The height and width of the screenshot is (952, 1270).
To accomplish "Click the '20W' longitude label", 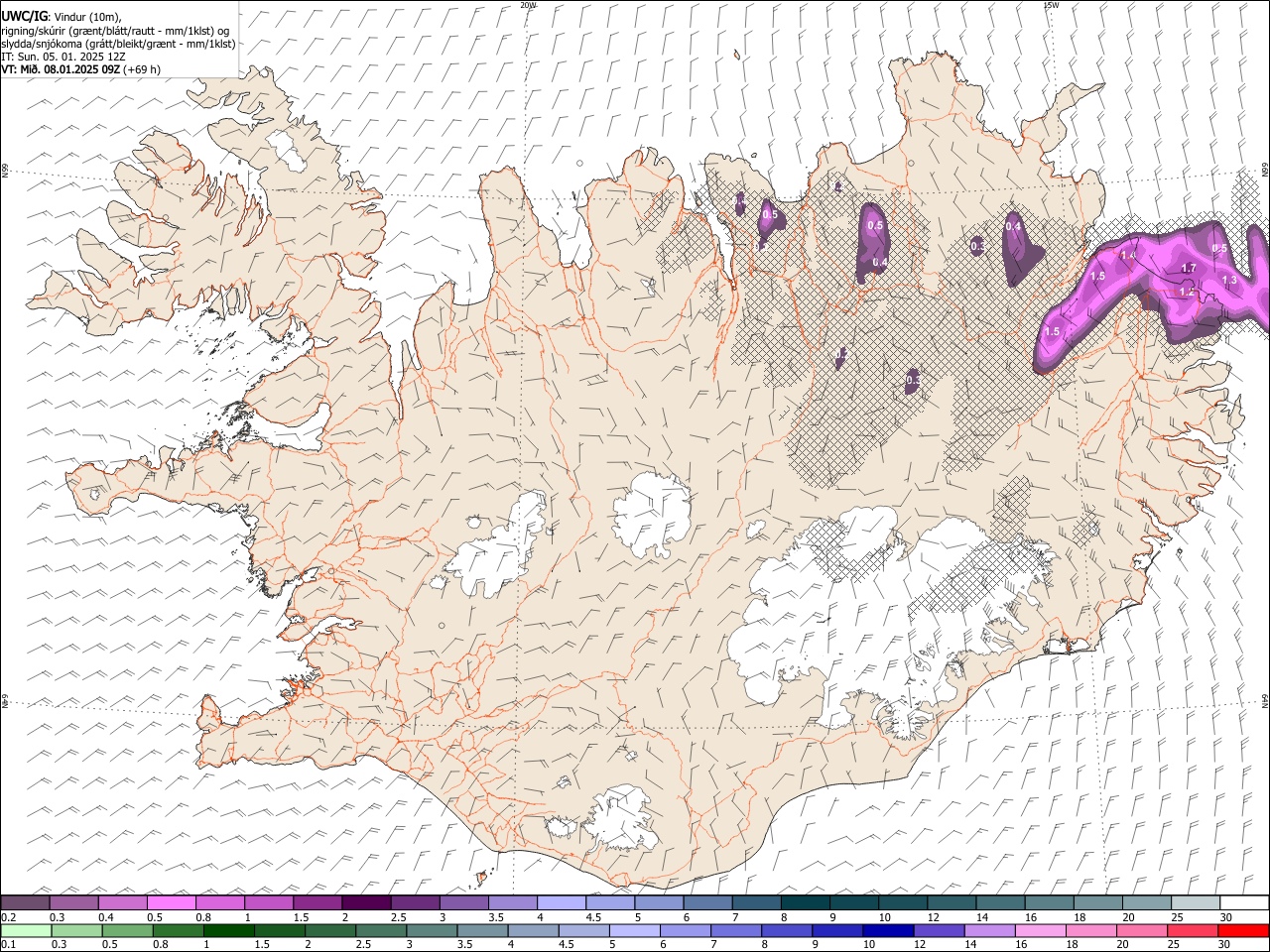I will click(529, 5).
